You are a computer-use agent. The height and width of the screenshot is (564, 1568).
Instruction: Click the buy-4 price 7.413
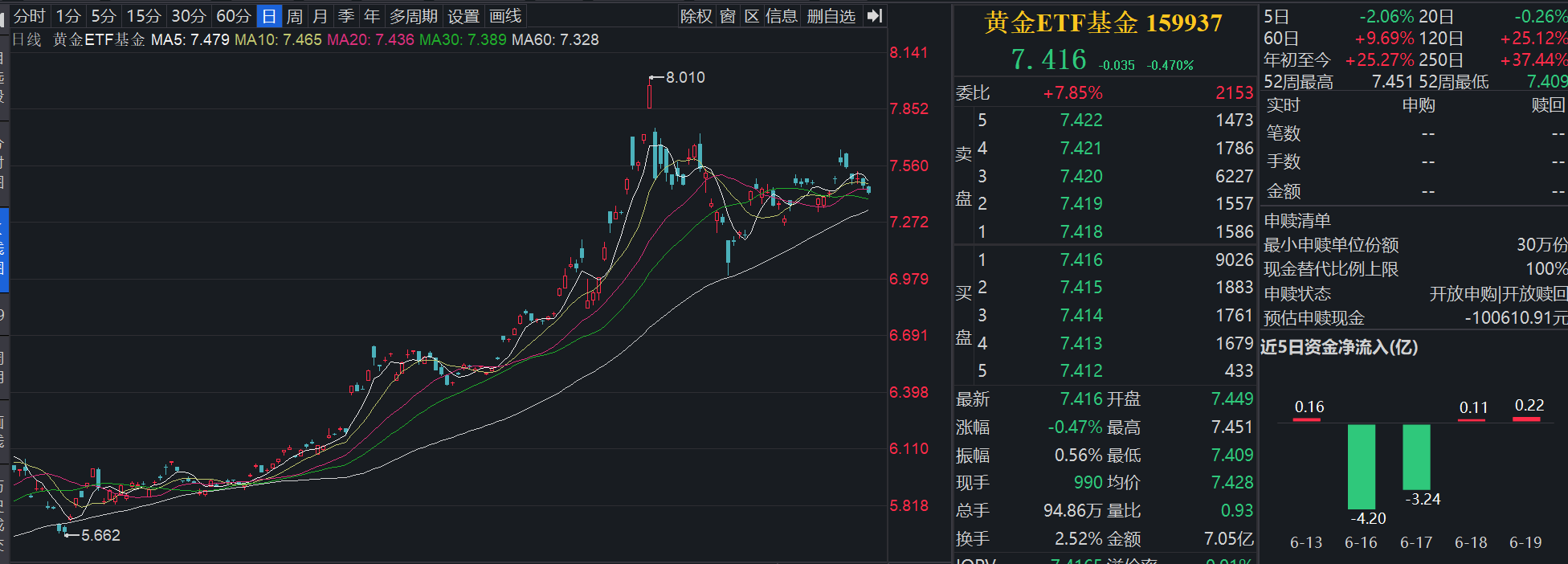point(1081,344)
